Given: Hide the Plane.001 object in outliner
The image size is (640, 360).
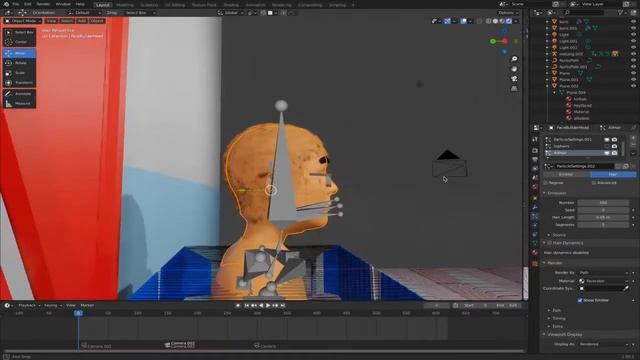Looking at the screenshot, I should [633, 80].
